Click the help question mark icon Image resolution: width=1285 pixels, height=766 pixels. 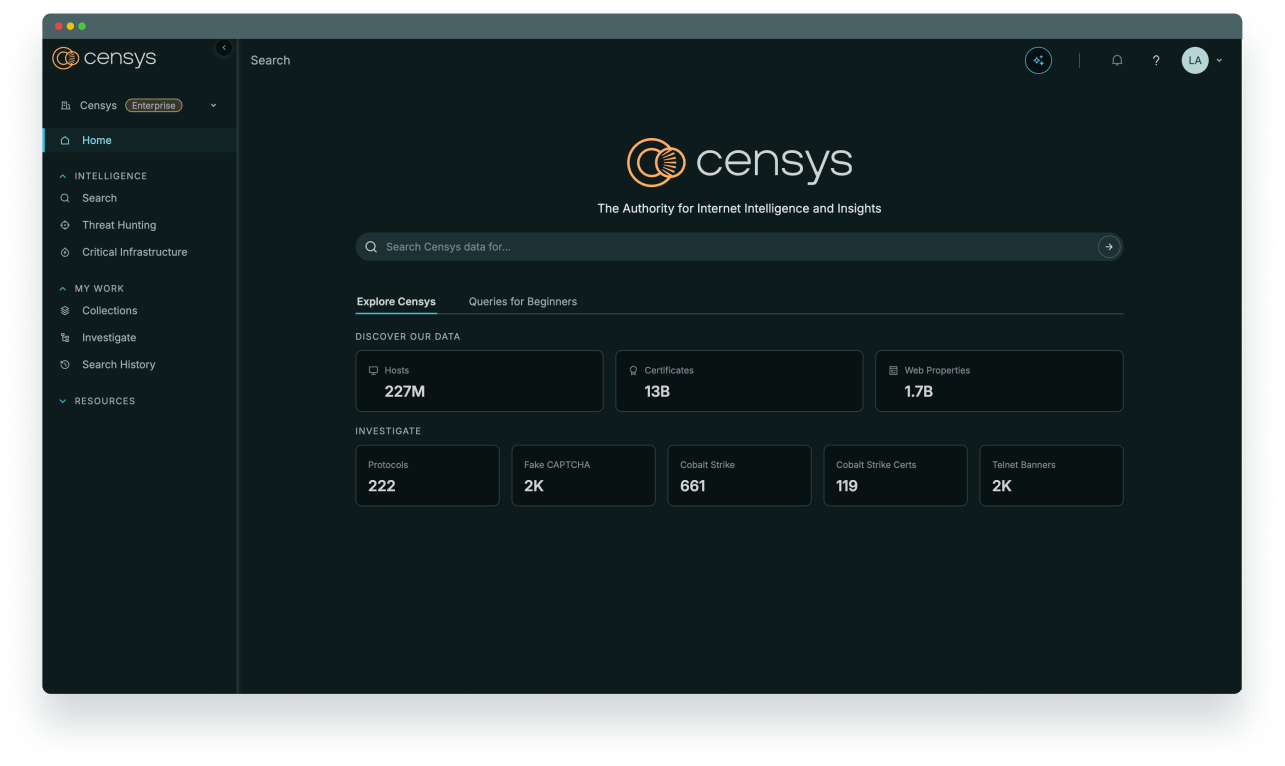click(x=1156, y=61)
